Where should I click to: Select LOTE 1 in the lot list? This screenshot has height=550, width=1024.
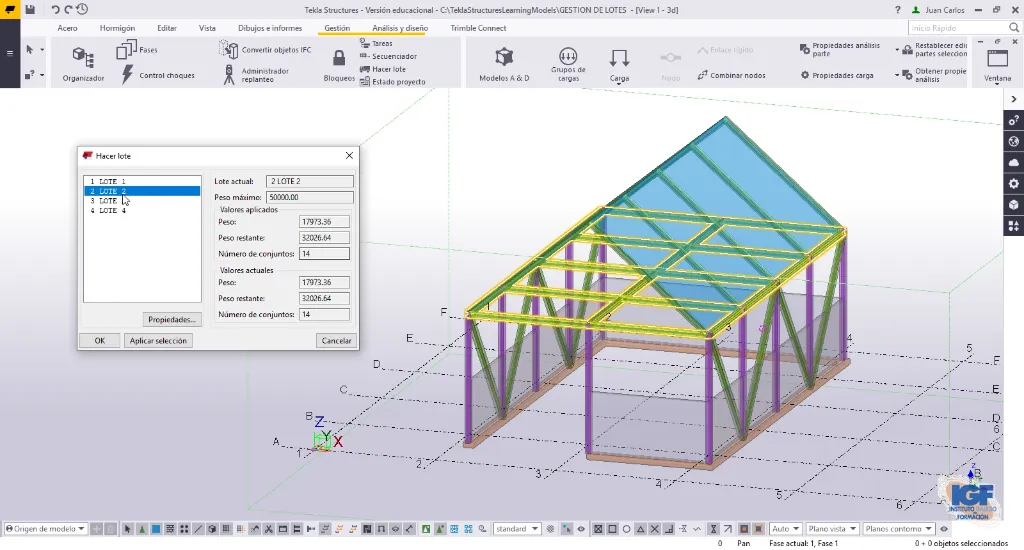coord(142,182)
